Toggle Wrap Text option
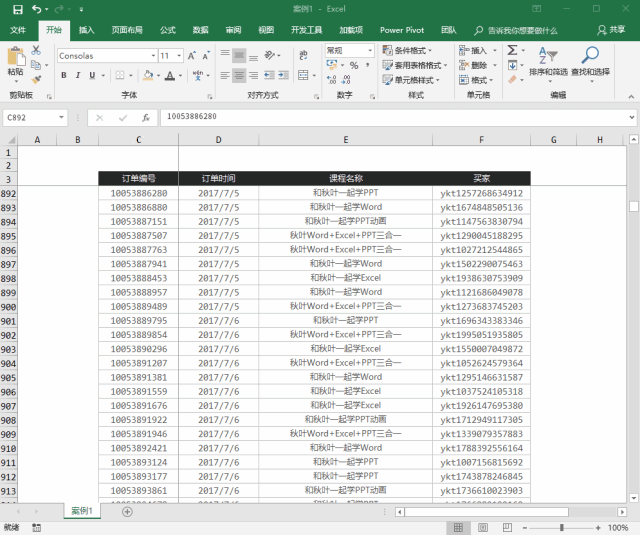 [x=303, y=55]
